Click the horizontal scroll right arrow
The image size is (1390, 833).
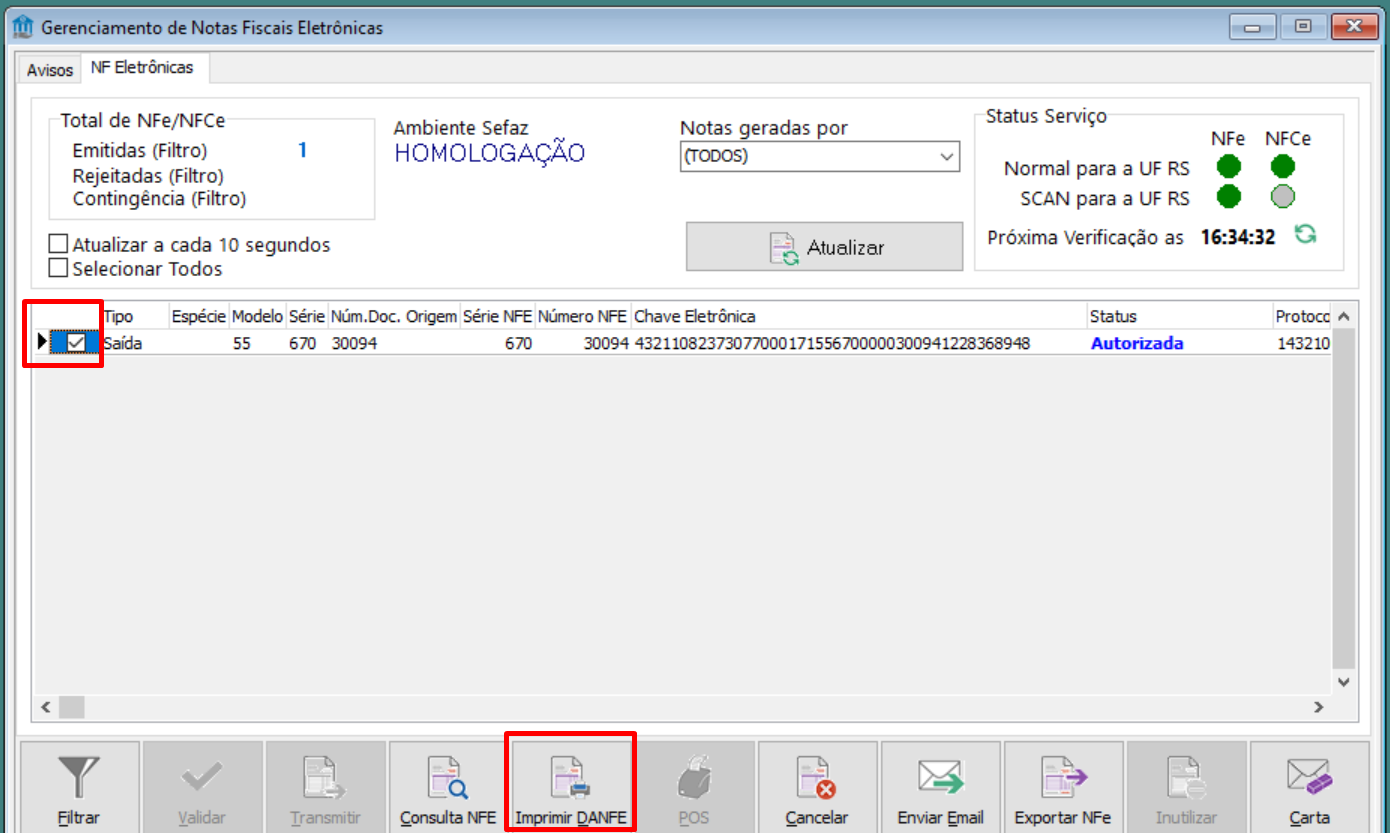click(x=1318, y=707)
